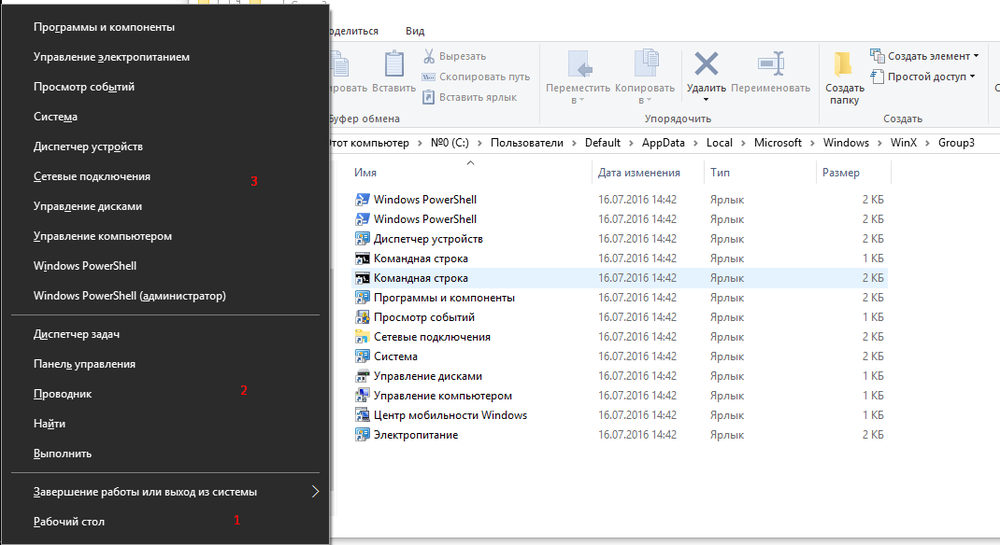Click Paste shortcut (Вставить ярлык) icon
The height and width of the screenshot is (545, 1000).
(429, 97)
